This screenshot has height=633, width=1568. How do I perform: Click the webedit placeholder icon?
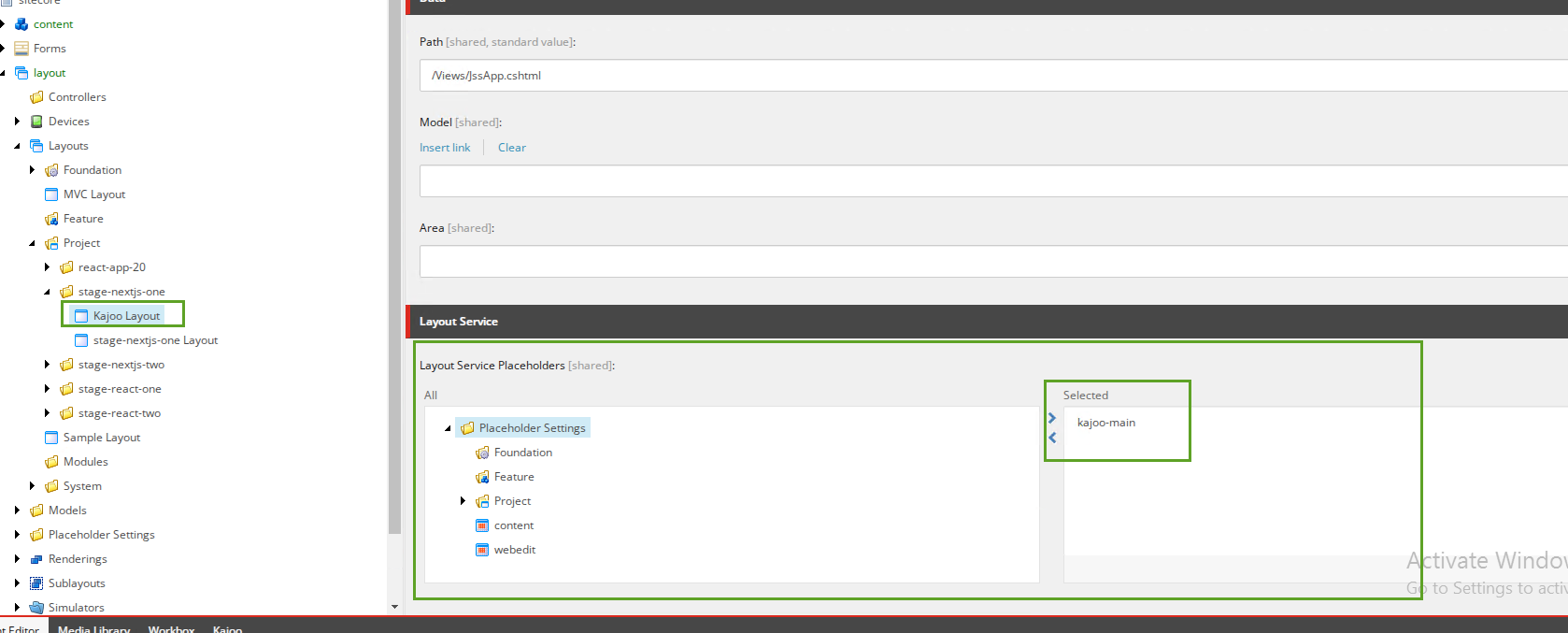(x=482, y=550)
